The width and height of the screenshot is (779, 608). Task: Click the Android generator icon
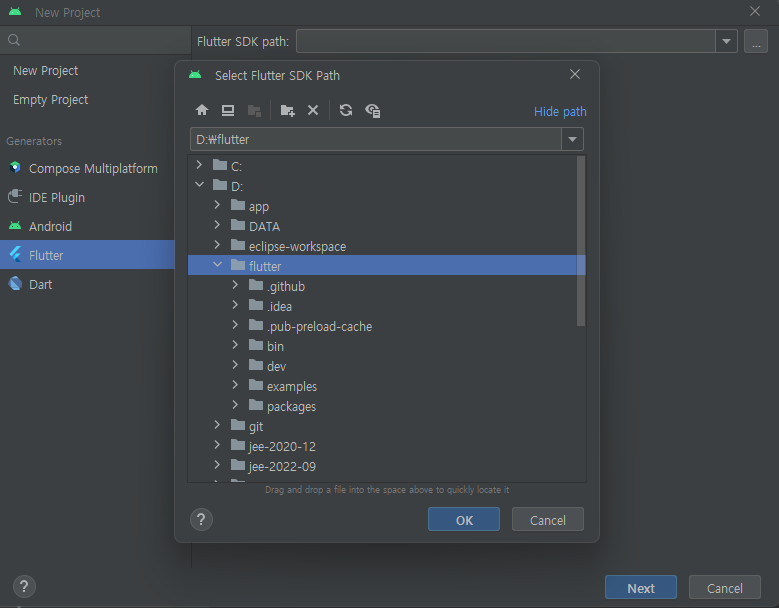tap(15, 226)
